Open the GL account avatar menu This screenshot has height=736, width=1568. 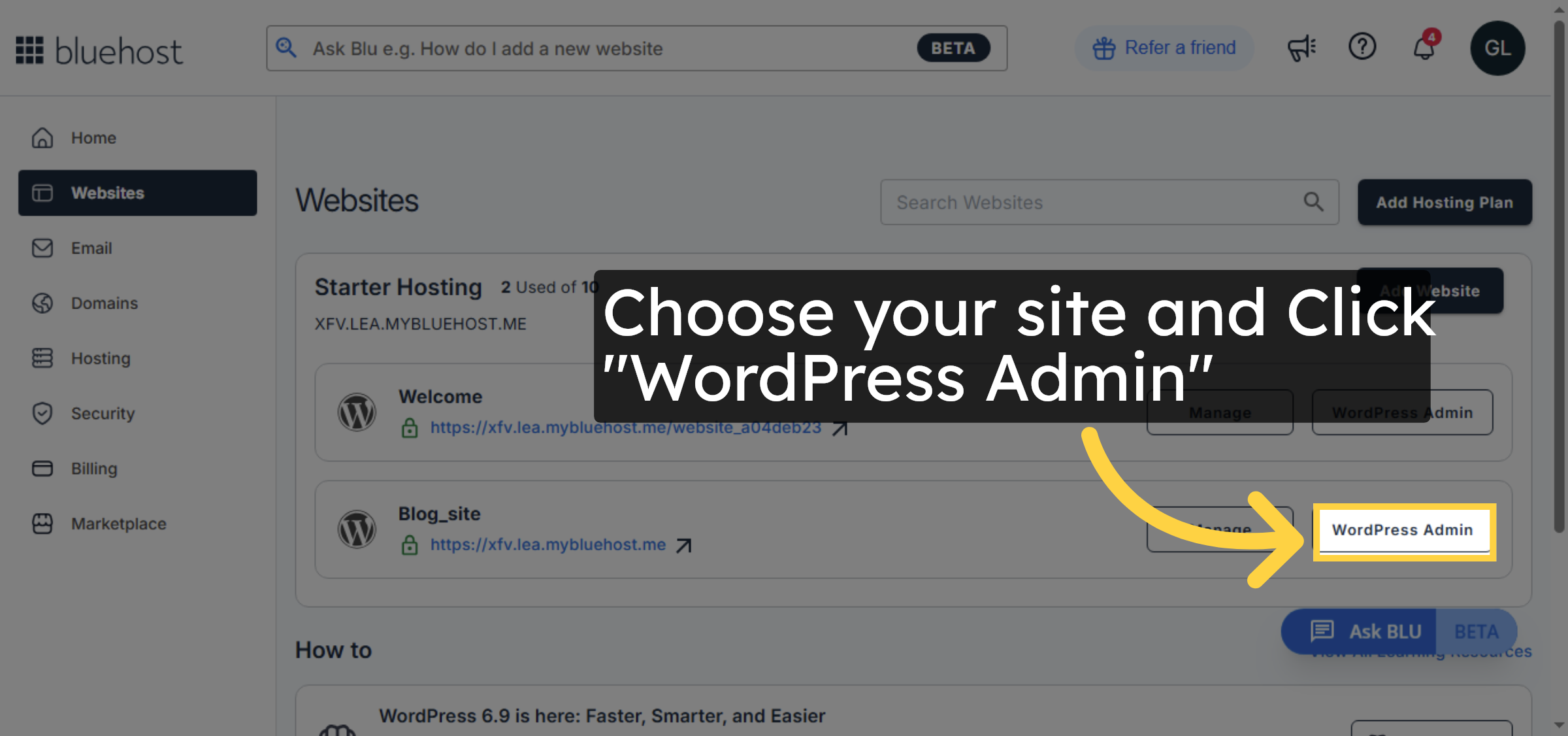pos(1497,48)
